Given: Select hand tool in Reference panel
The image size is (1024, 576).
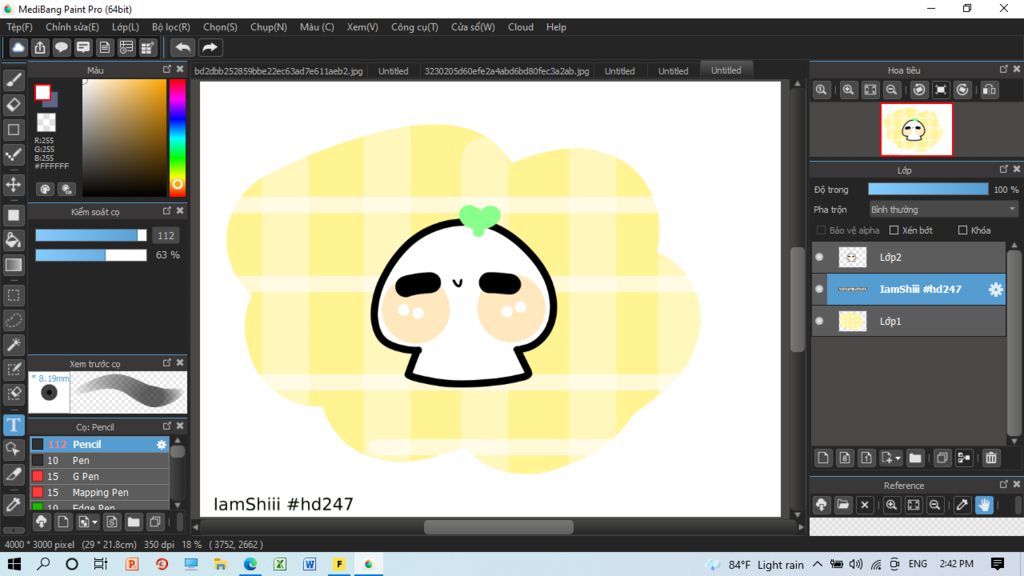Looking at the screenshot, I should point(984,505).
